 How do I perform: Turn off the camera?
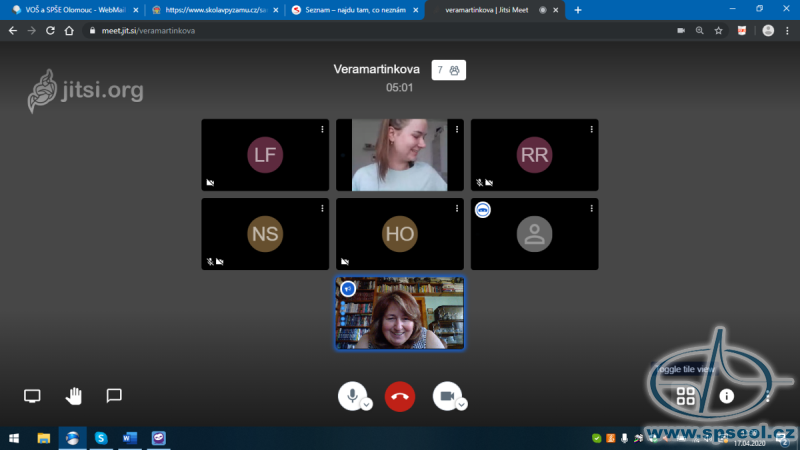pyautogui.click(x=445, y=395)
